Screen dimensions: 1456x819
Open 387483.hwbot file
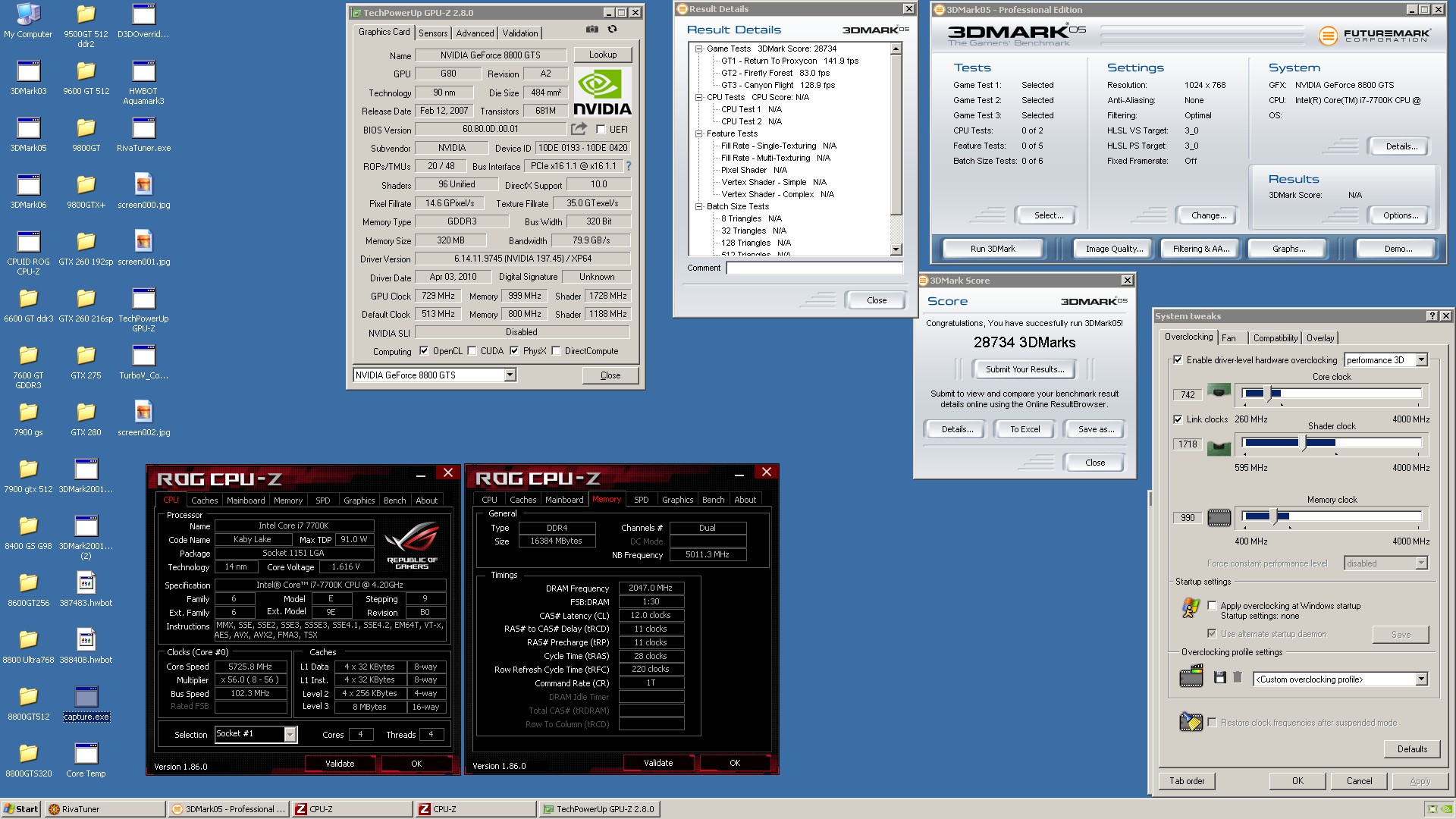(86, 590)
